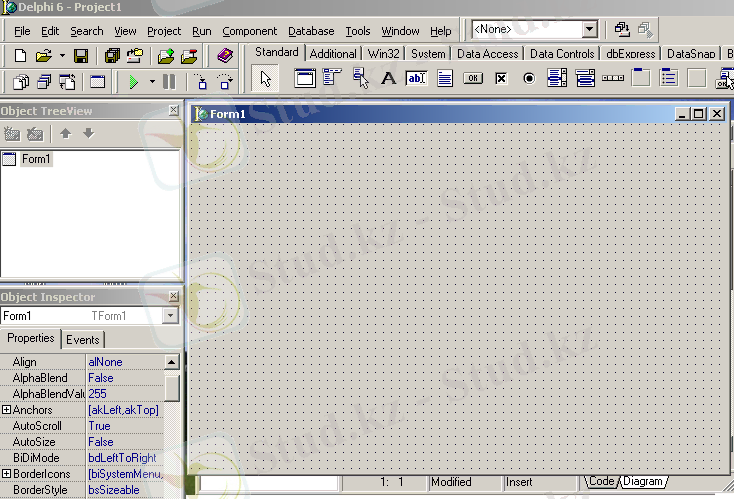Select the GroupBox component icon
The width and height of the screenshot is (734, 499).
tap(641, 78)
